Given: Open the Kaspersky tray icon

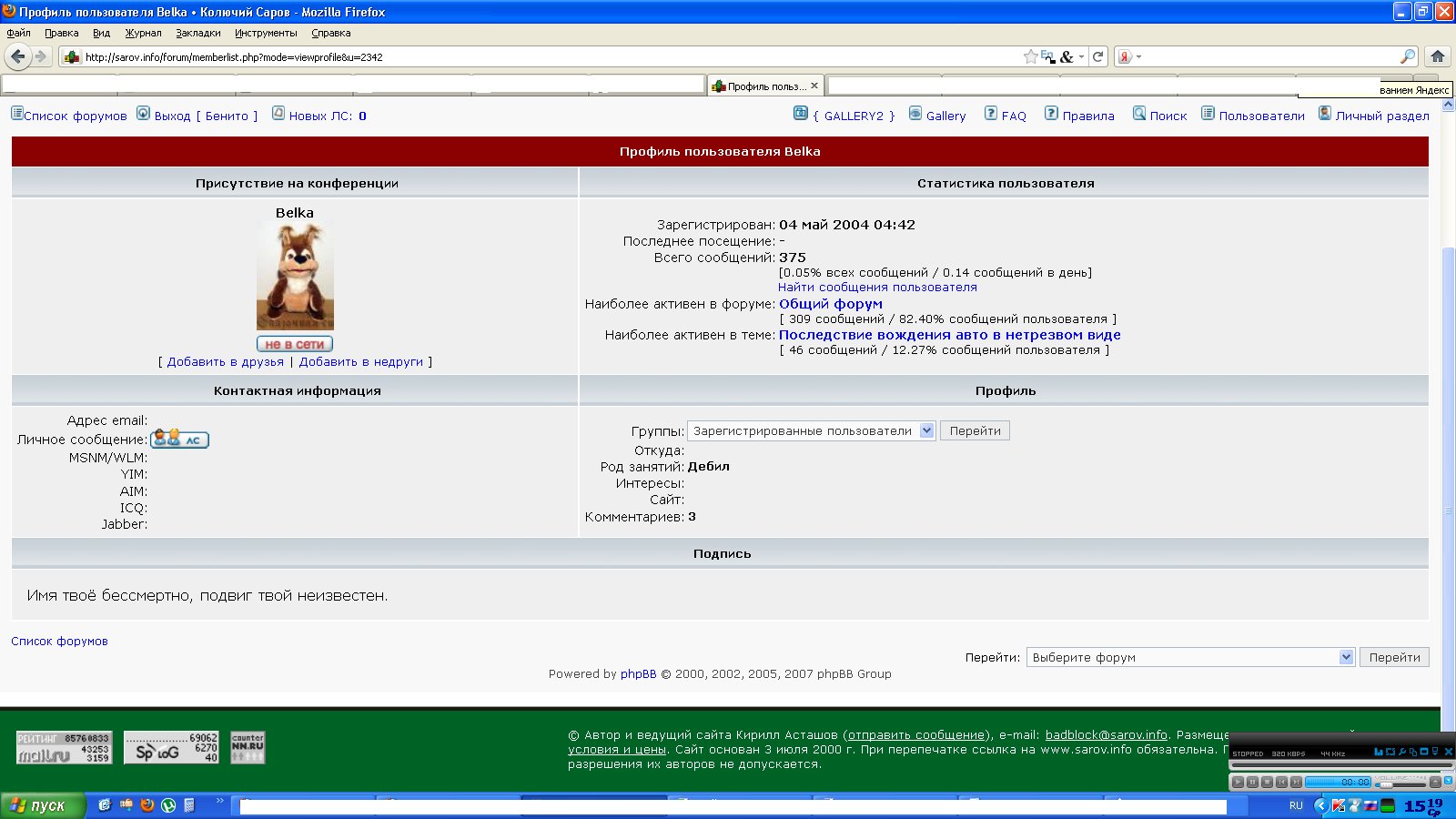Looking at the screenshot, I should click(x=1339, y=805).
